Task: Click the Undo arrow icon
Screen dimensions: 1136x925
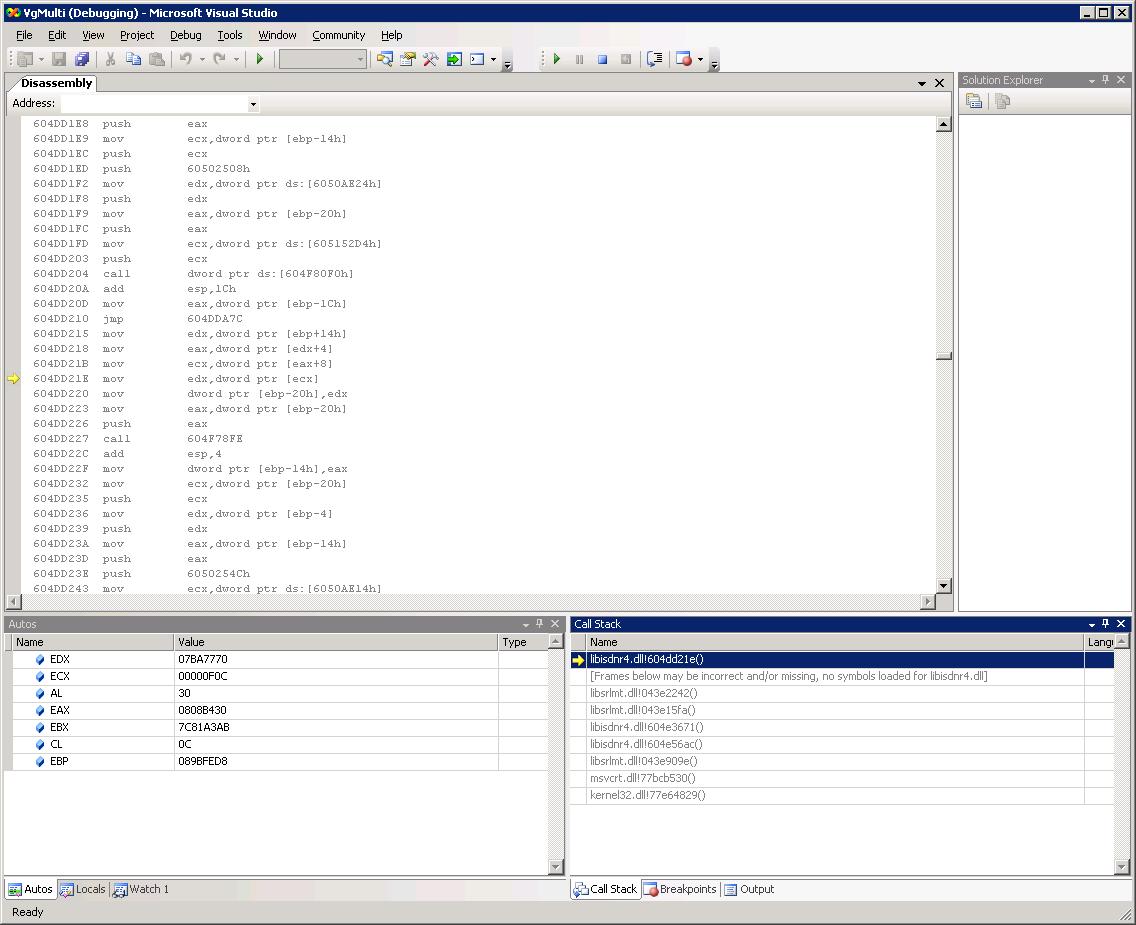Action: [186, 59]
